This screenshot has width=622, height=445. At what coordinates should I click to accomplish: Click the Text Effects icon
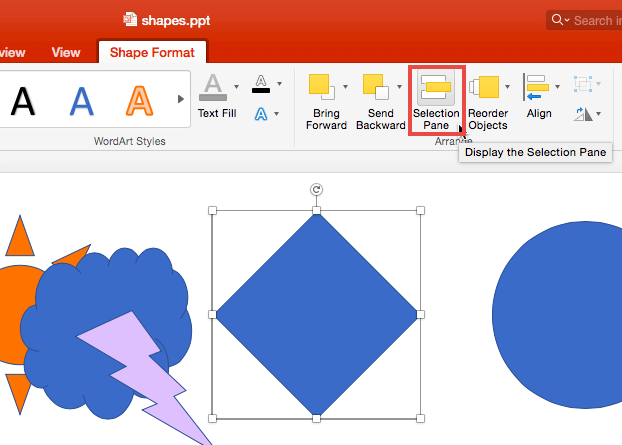click(x=260, y=114)
